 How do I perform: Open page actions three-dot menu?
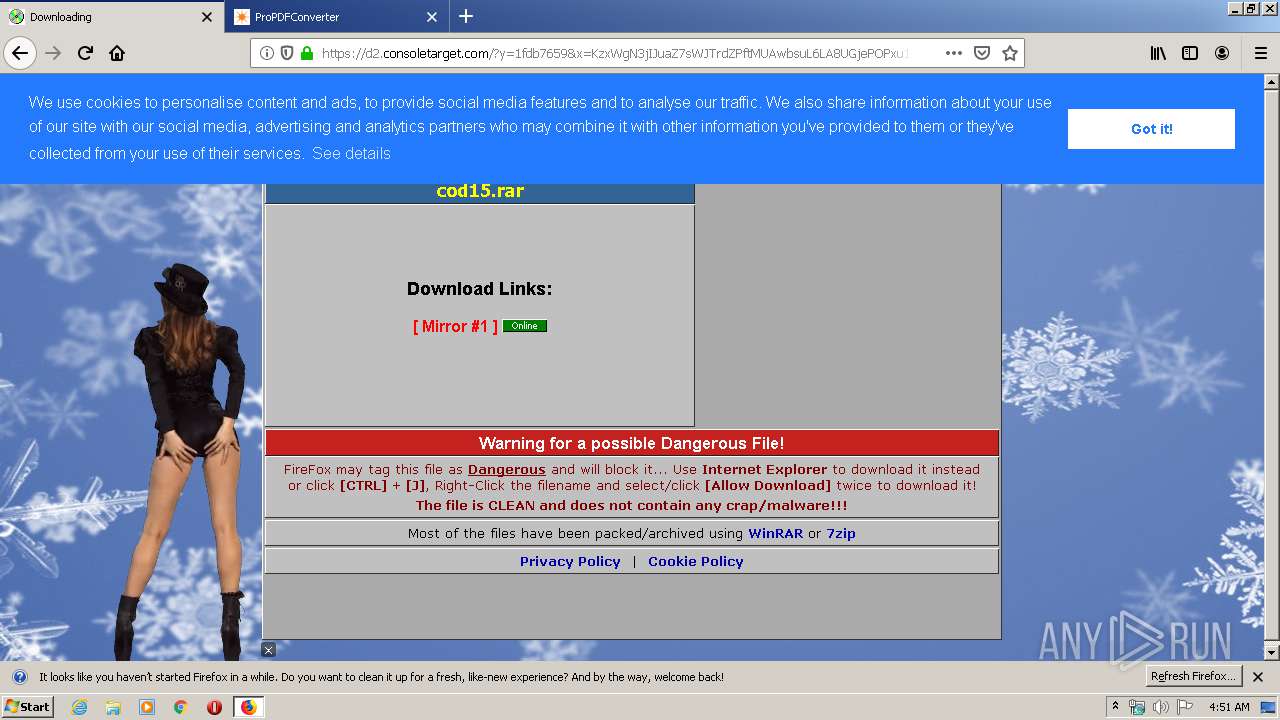[954, 53]
